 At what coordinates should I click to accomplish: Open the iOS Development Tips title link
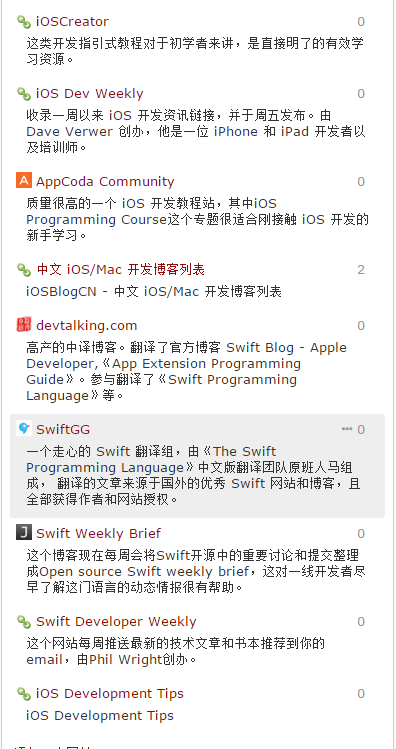coord(110,693)
